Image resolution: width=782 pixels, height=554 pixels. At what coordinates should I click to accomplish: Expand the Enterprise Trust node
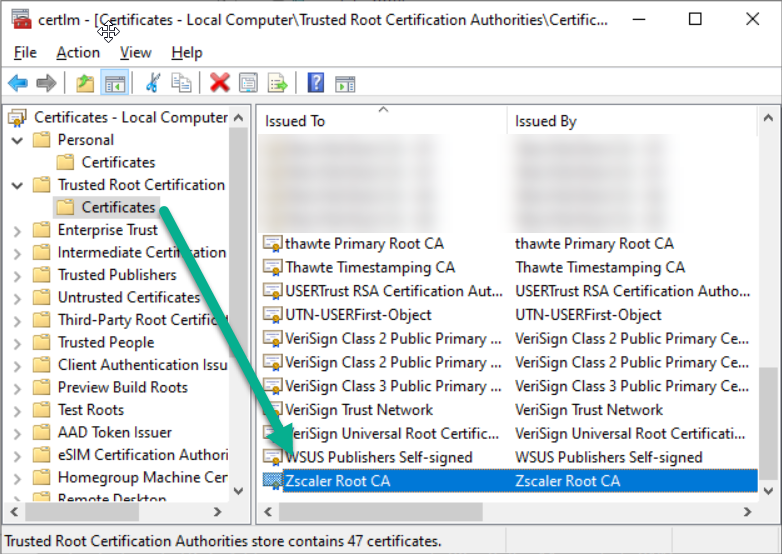(x=17, y=231)
